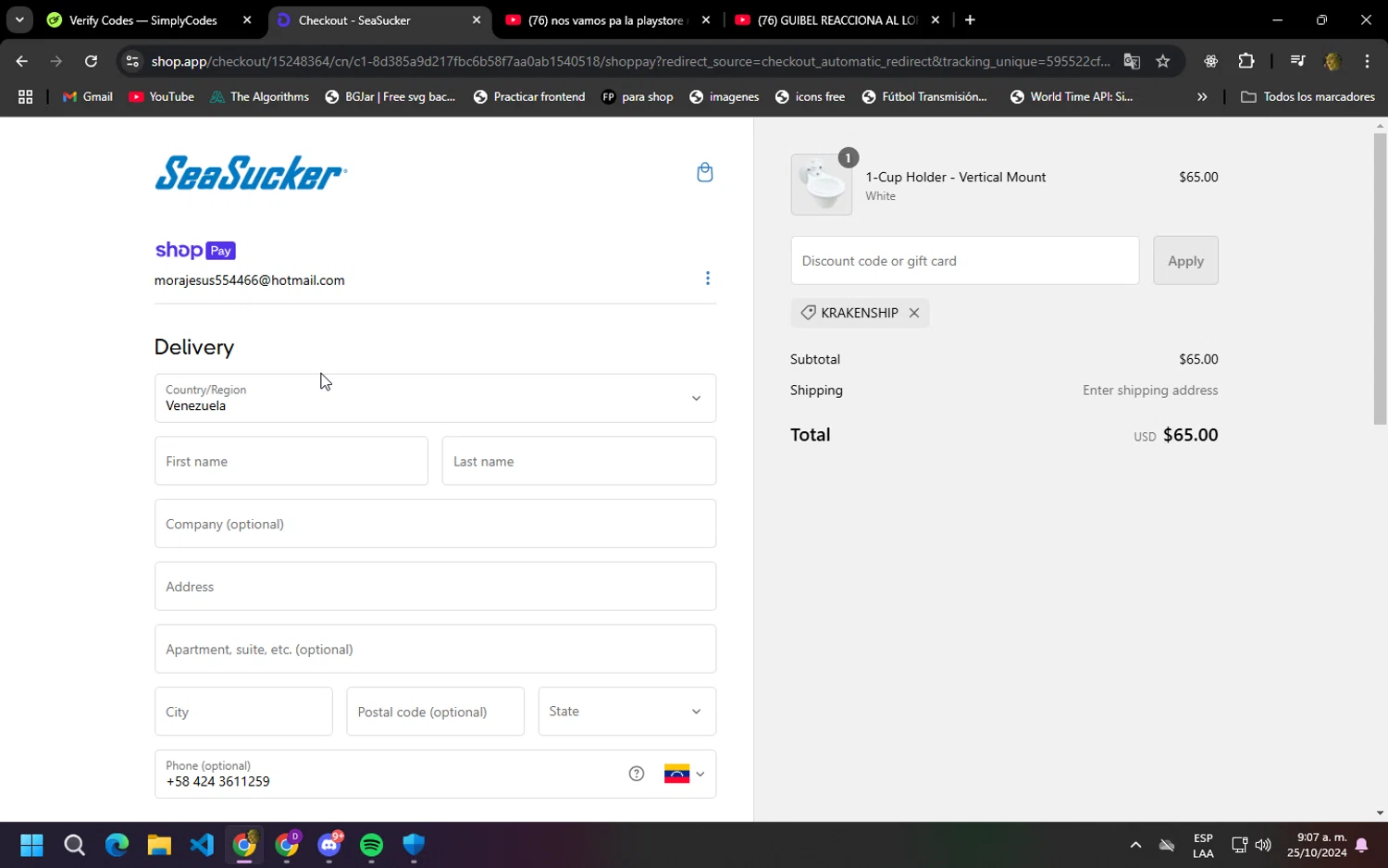Open the Chrome profile avatar
This screenshot has height=868, width=1388.
click(x=1332, y=61)
